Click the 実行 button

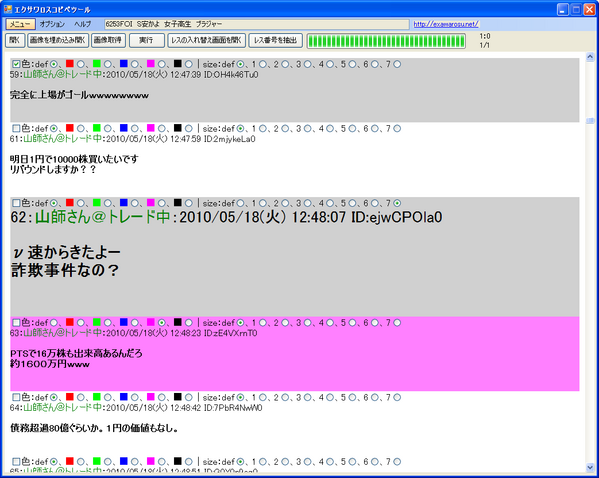[x=147, y=40]
